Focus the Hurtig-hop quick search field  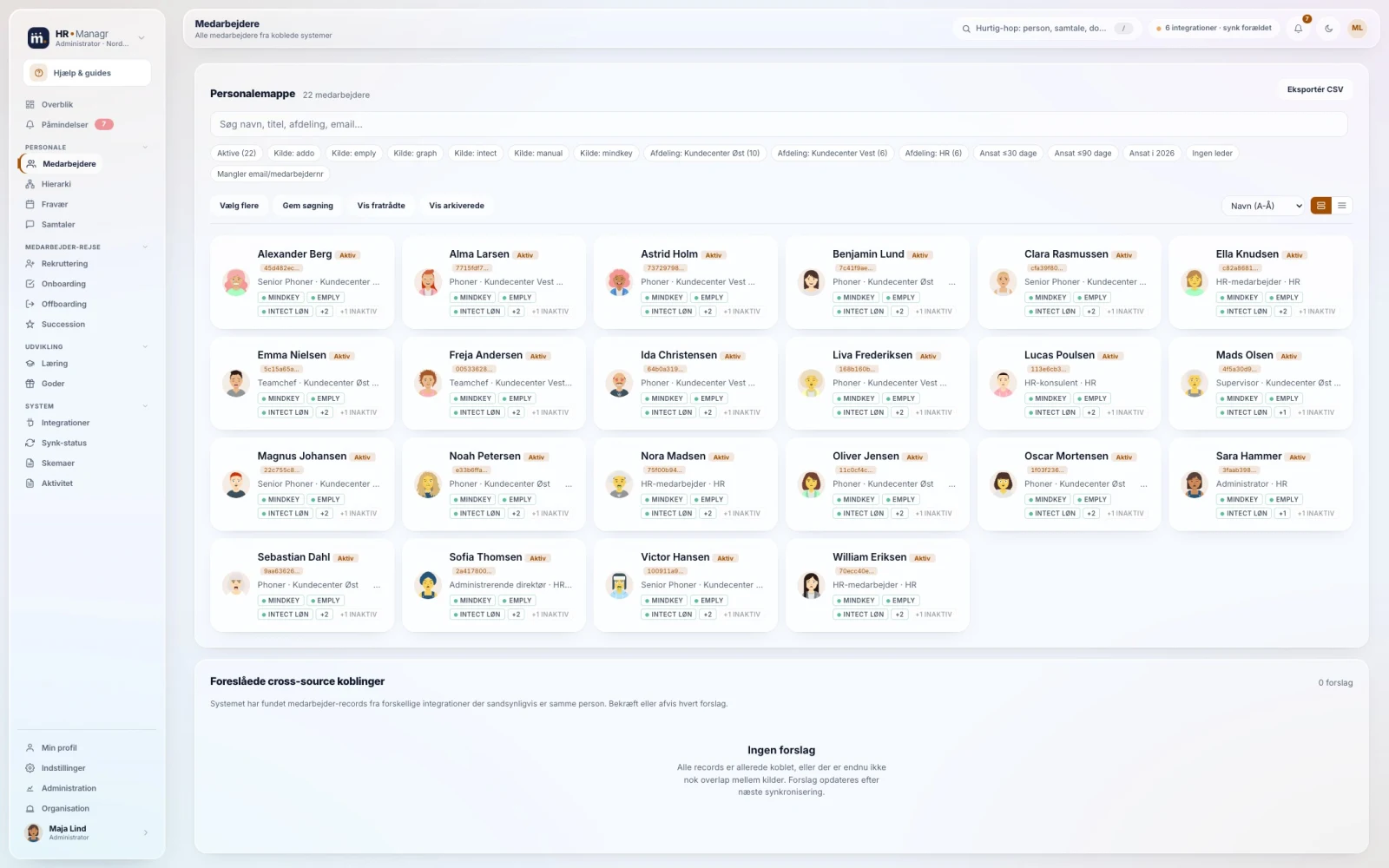[x=1045, y=29]
